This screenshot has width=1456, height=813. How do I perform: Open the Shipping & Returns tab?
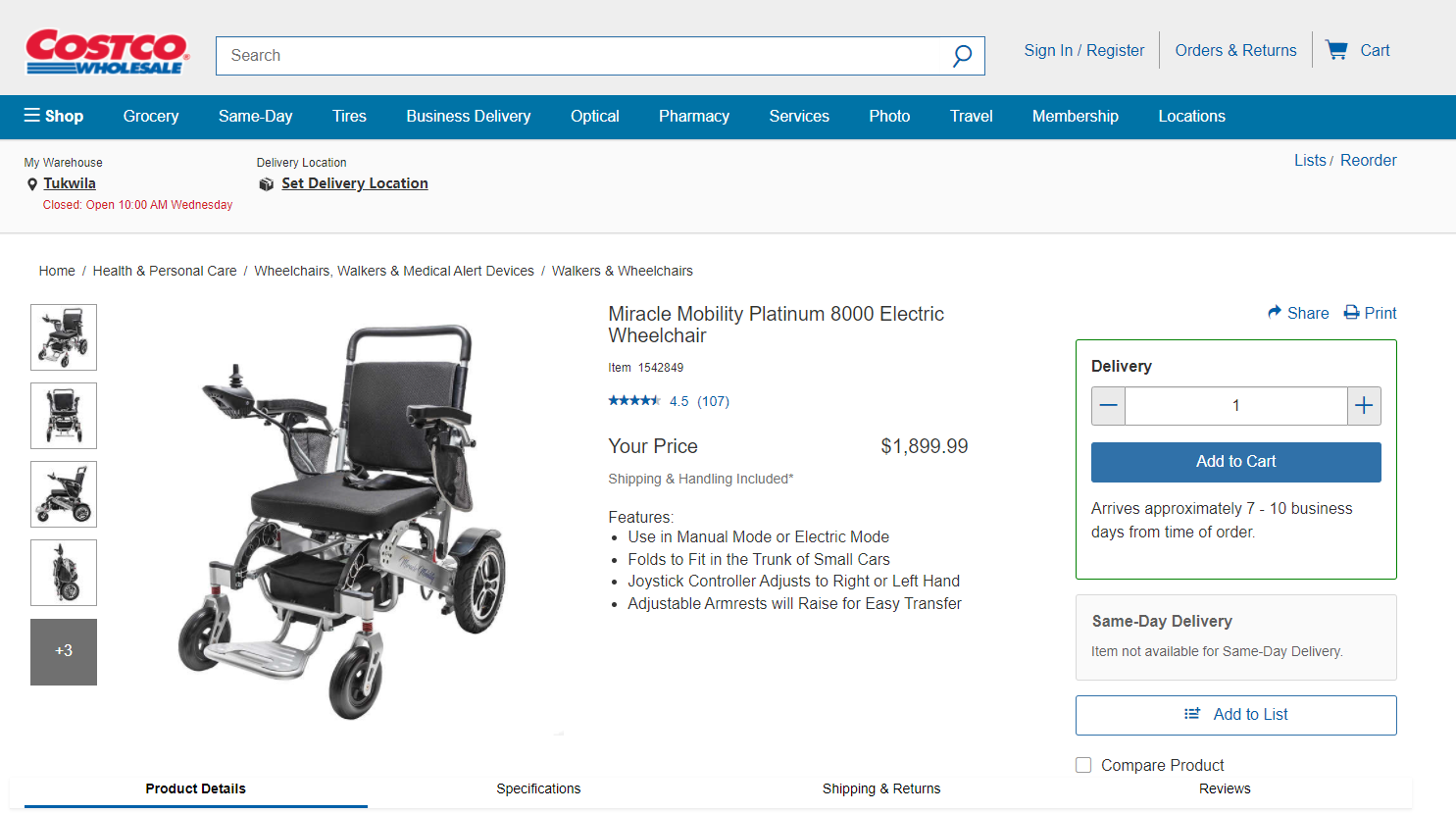[881, 788]
